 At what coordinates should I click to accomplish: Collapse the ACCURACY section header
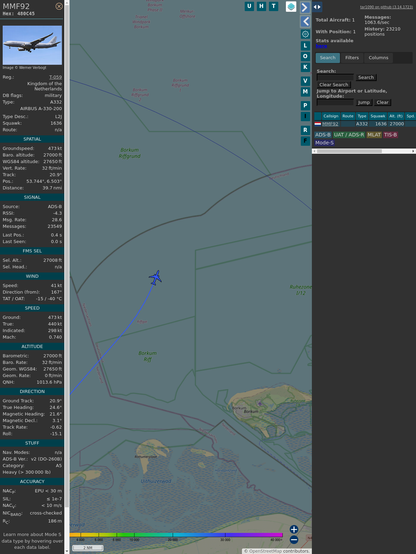(32, 482)
